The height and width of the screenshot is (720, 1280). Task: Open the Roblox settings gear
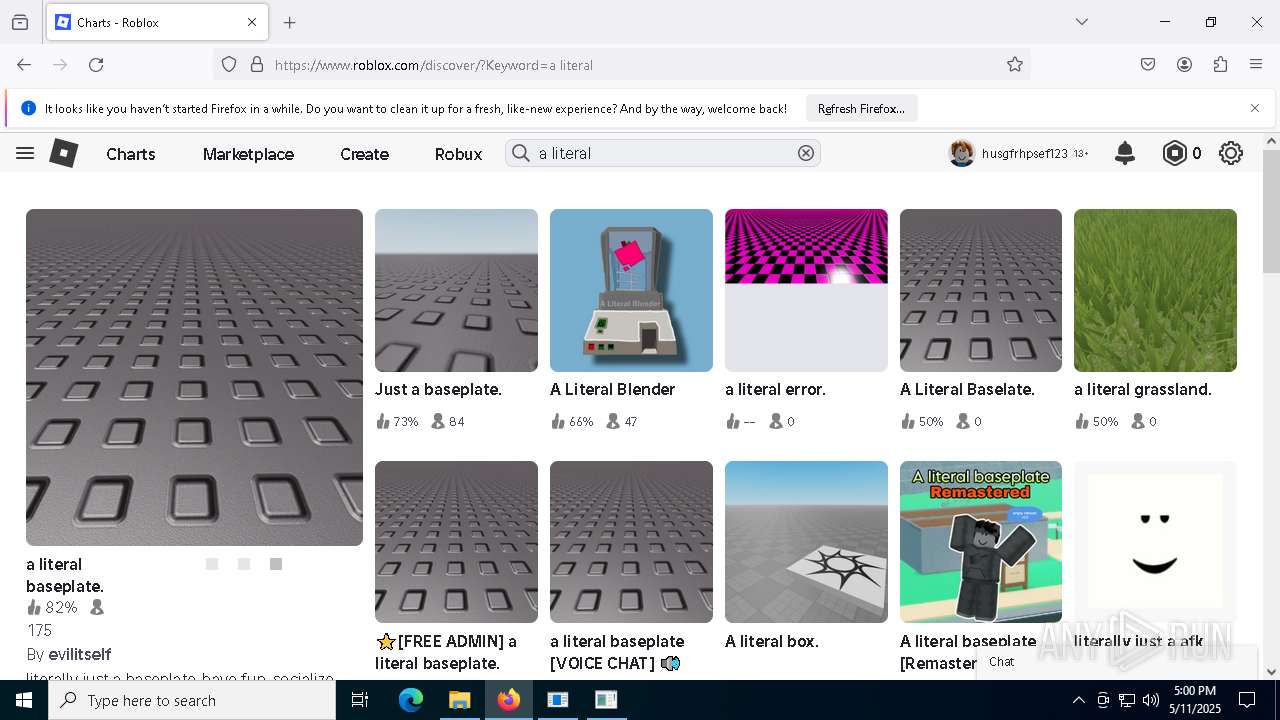tap(1231, 153)
